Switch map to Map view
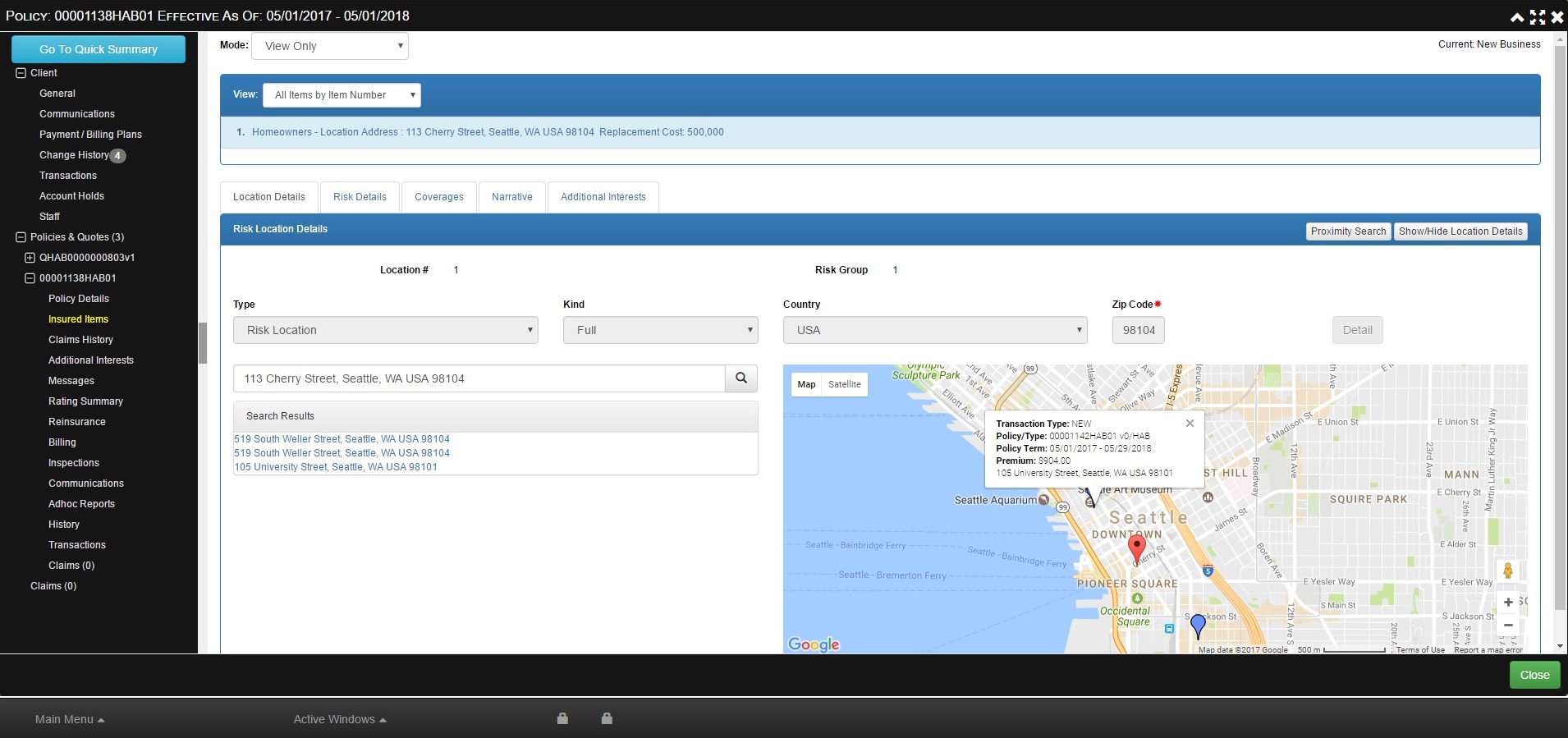 tap(806, 384)
